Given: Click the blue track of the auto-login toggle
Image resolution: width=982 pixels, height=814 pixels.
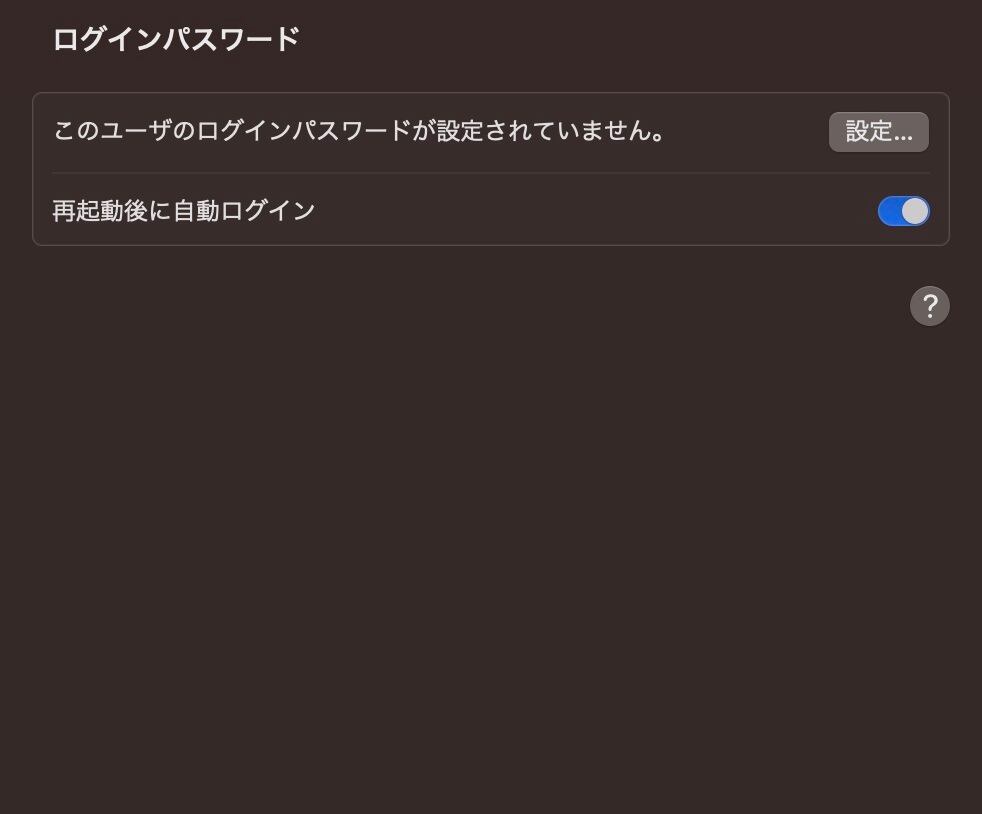Looking at the screenshot, I should coord(889,211).
